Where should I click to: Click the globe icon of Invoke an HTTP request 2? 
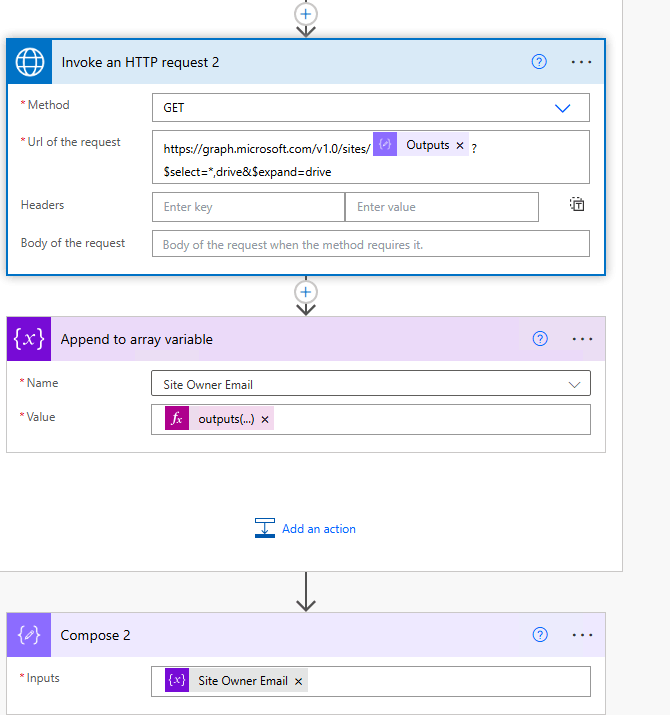[30, 62]
